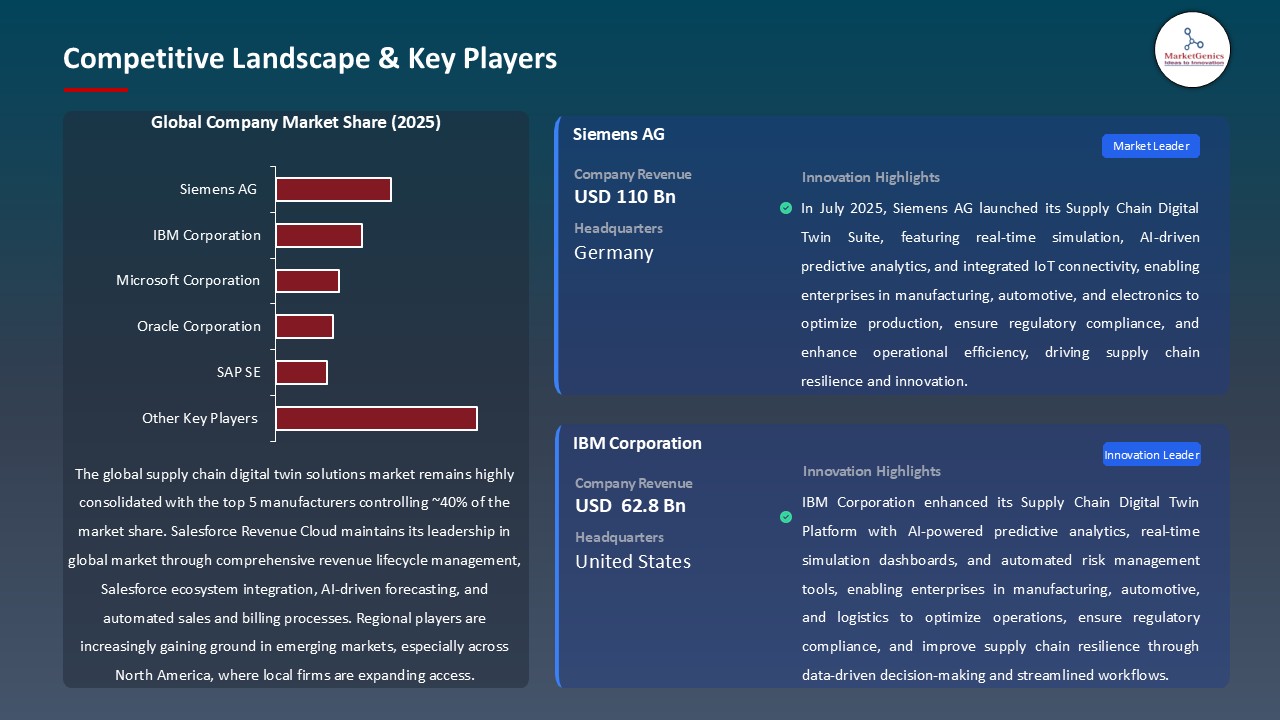Toggle the Market Leader badge for Siemens

tap(1150, 146)
